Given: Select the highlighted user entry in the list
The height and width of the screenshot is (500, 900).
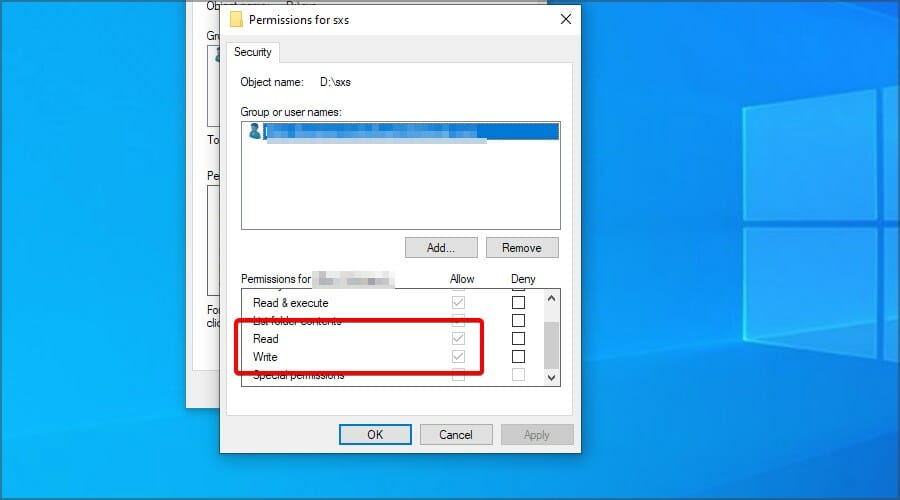Looking at the screenshot, I should coord(401,131).
